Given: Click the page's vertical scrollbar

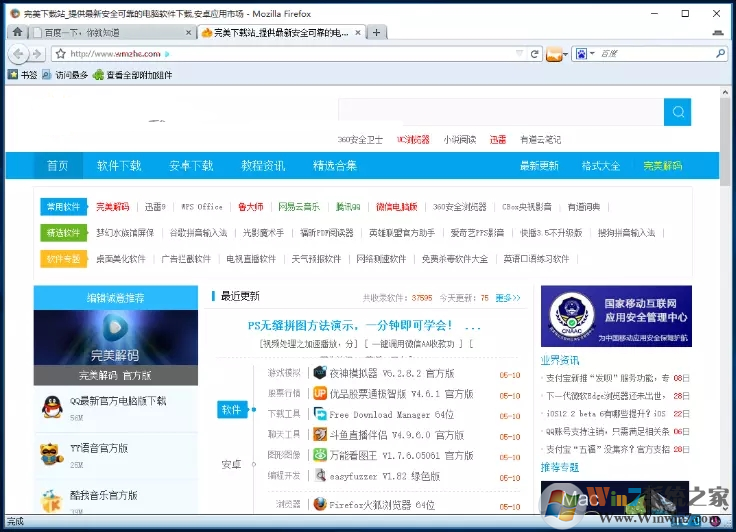Looking at the screenshot, I should tap(726, 140).
